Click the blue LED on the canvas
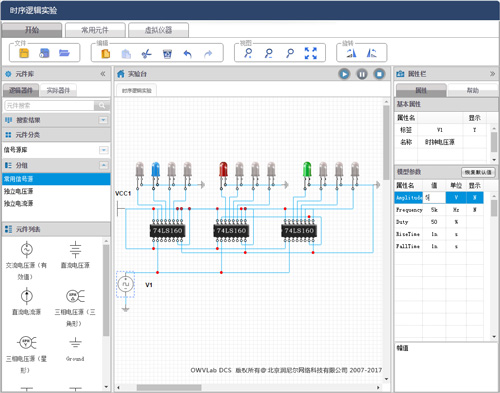This screenshot has height=393, width=500. [155, 170]
